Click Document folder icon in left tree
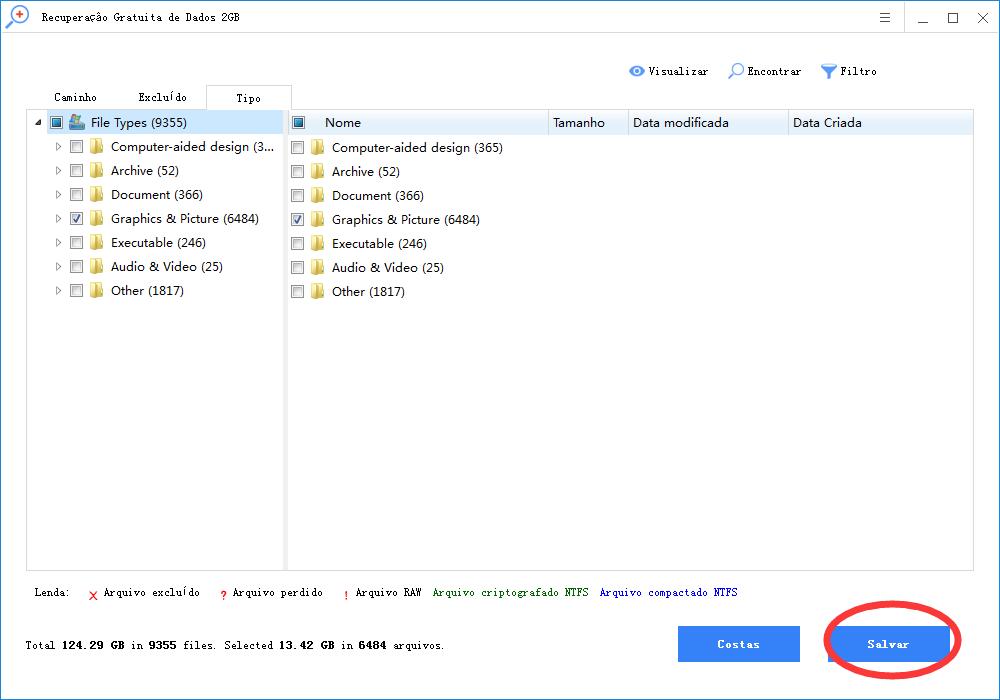The height and width of the screenshot is (700, 1000). tap(97, 194)
